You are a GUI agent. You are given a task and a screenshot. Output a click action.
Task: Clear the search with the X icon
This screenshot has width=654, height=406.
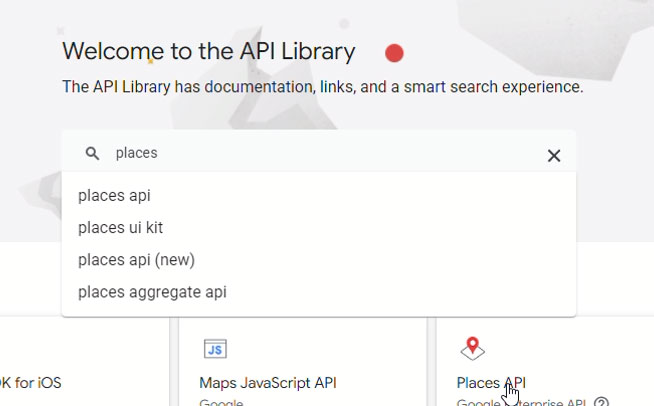(554, 156)
